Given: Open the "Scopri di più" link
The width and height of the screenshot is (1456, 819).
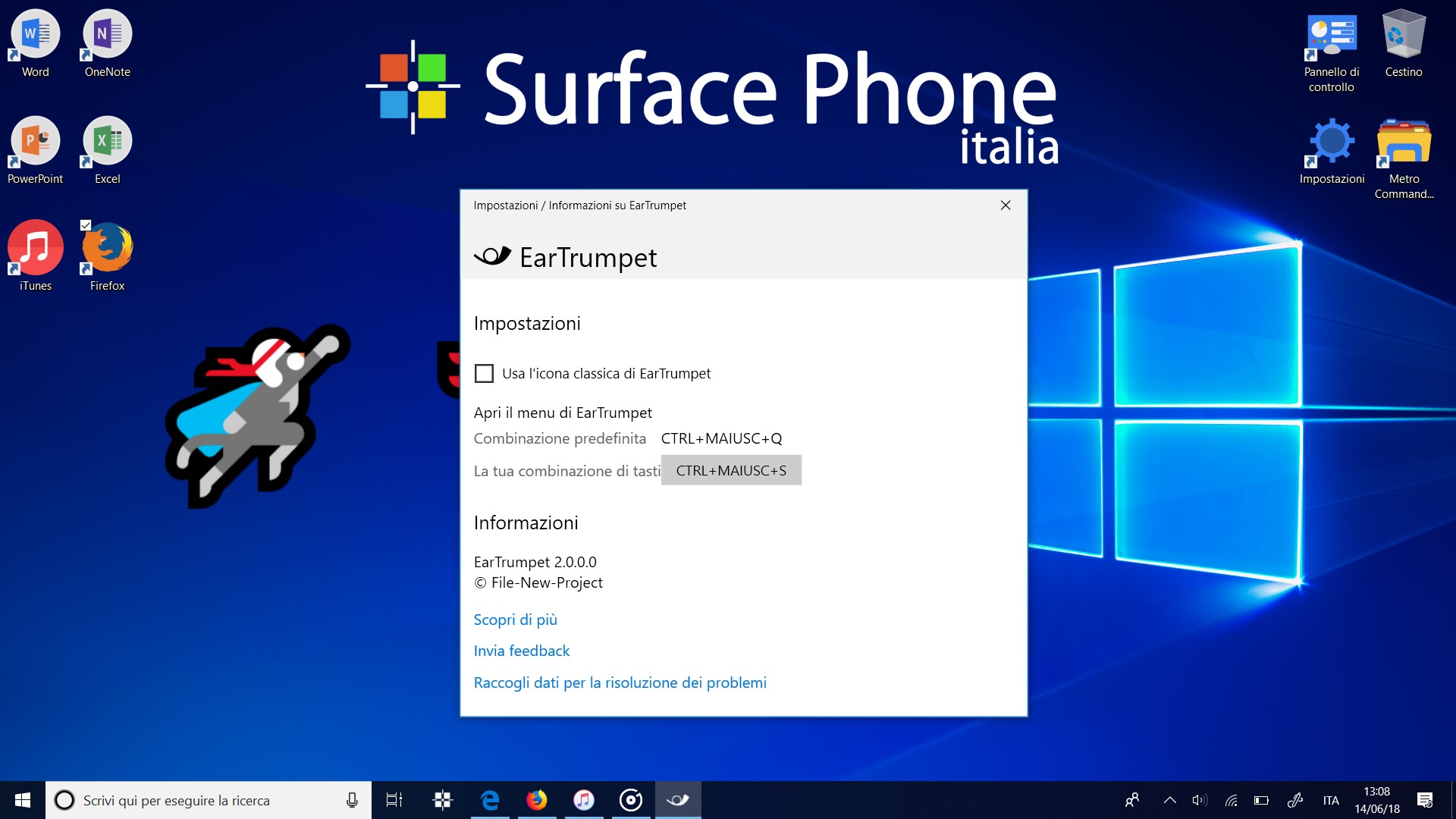Looking at the screenshot, I should 515,620.
